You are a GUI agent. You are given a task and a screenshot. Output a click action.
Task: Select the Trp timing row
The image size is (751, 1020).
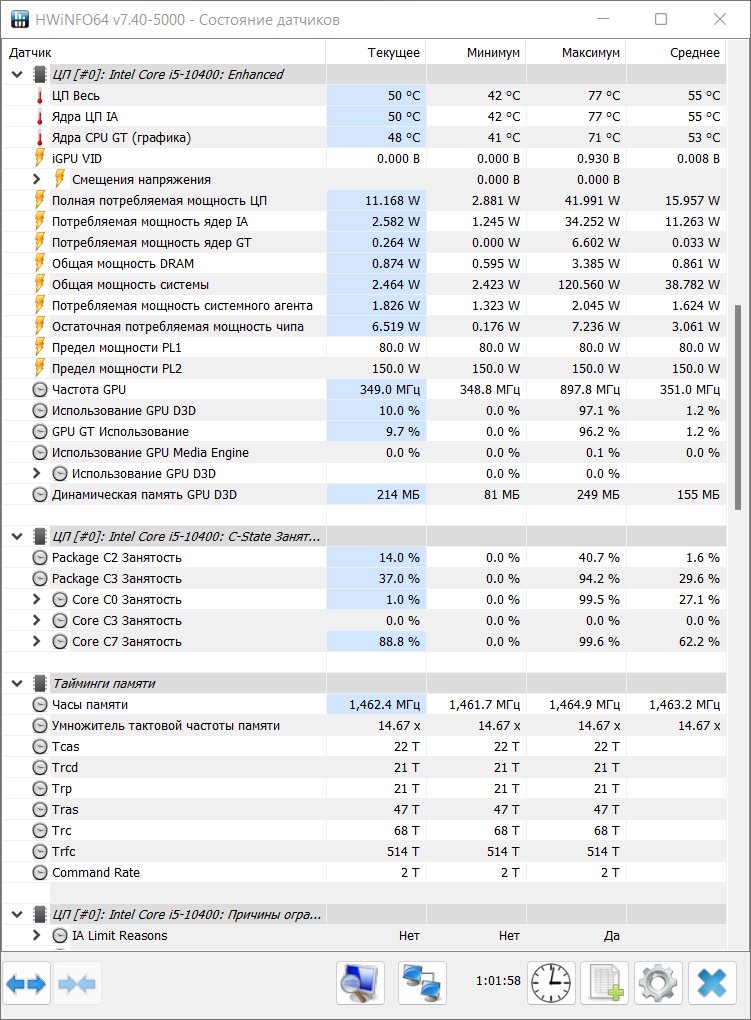[364, 788]
